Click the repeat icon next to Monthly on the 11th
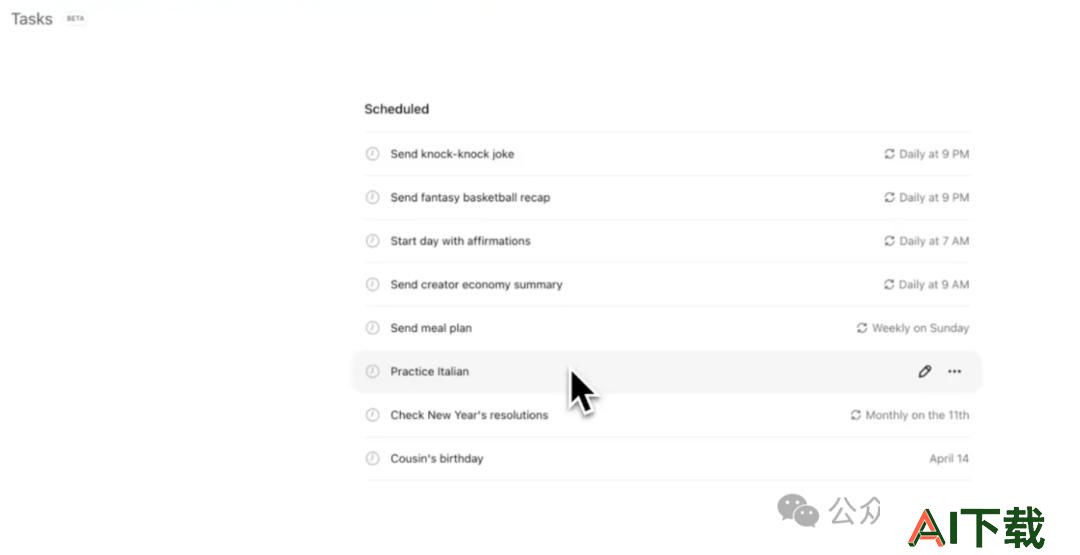Viewport: 1080px width, 555px height. point(855,415)
